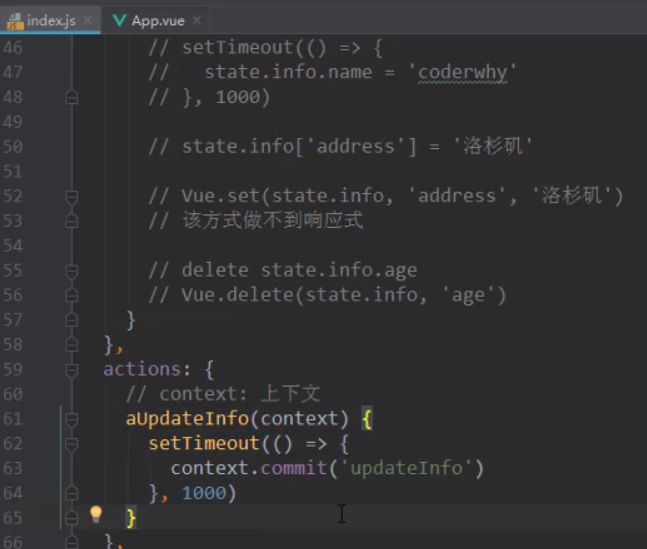This screenshot has width=647, height=549.
Task: Click line number 61 in gutter
Action: pos(12,419)
